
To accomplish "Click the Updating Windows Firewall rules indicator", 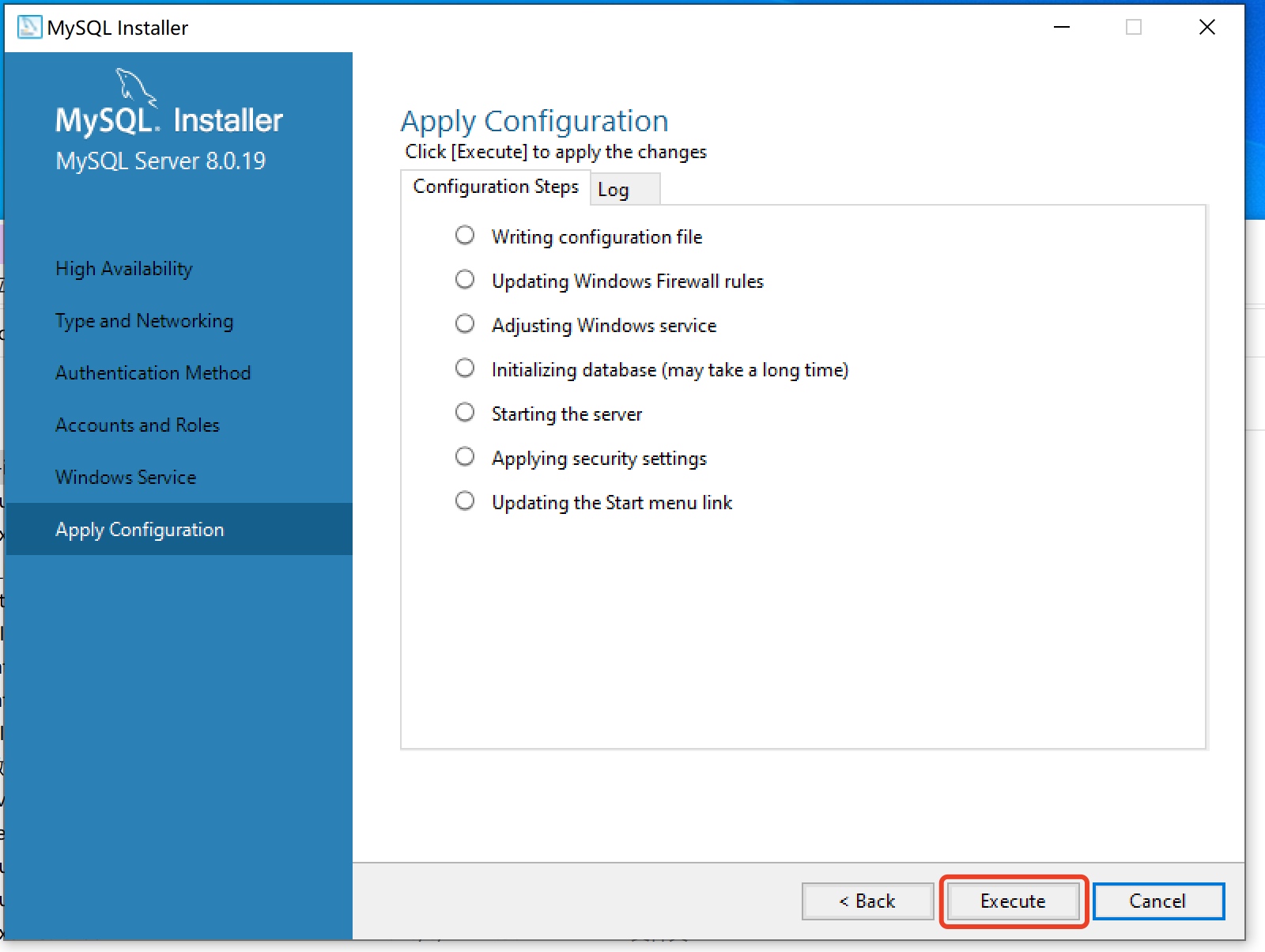I will (x=465, y=280).
